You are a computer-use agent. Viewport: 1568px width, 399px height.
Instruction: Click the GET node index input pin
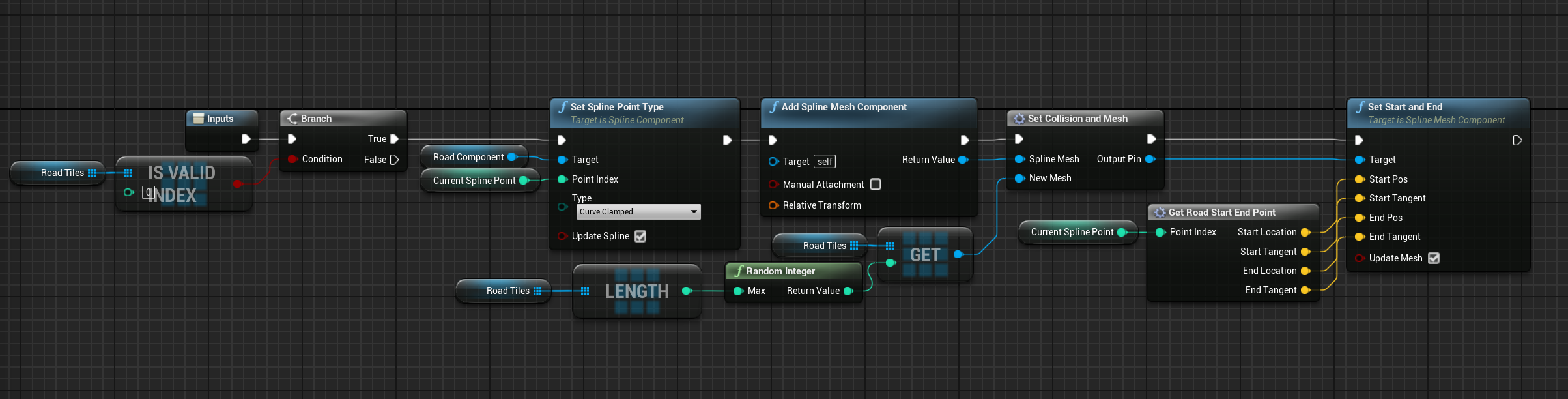coord(890,263)
